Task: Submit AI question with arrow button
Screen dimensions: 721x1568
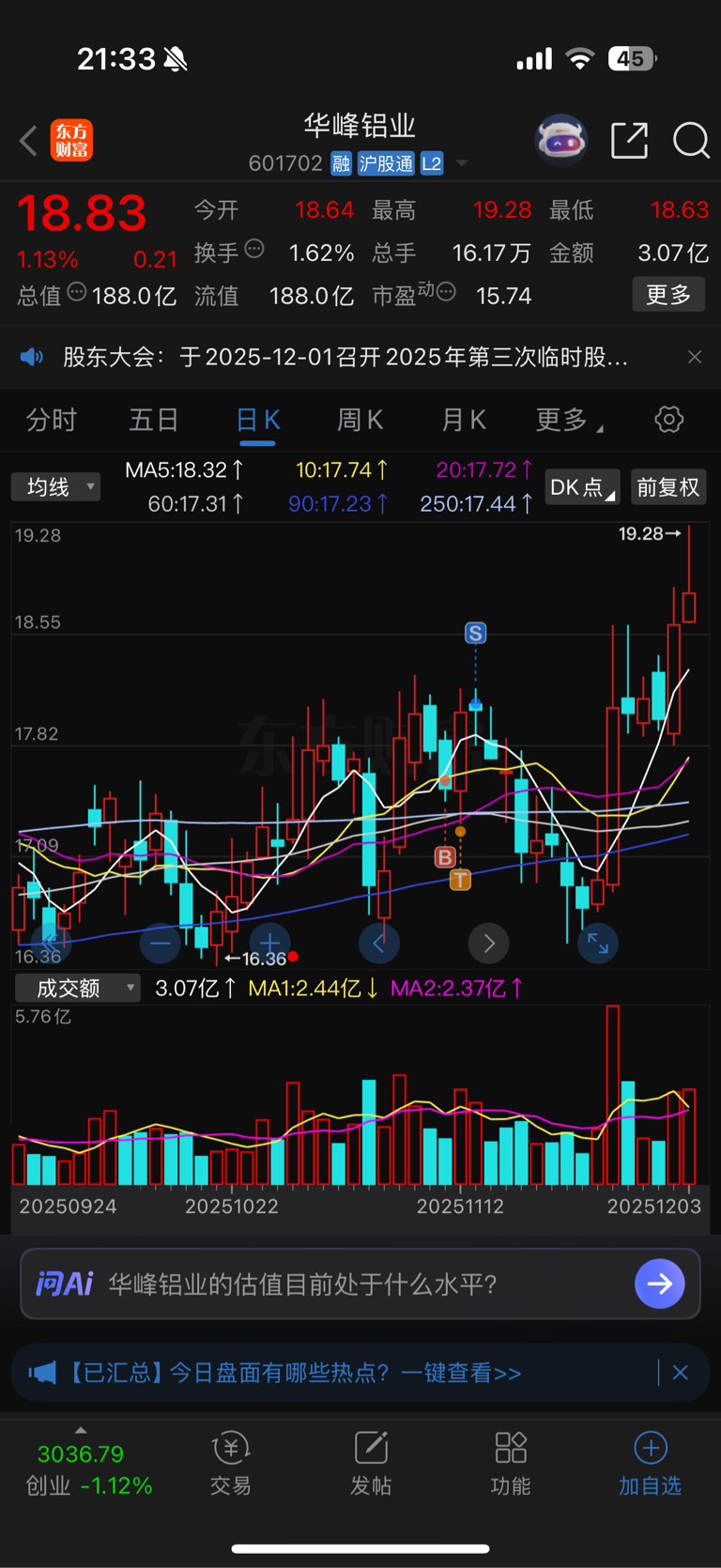Action: (x=660, y=1284)
